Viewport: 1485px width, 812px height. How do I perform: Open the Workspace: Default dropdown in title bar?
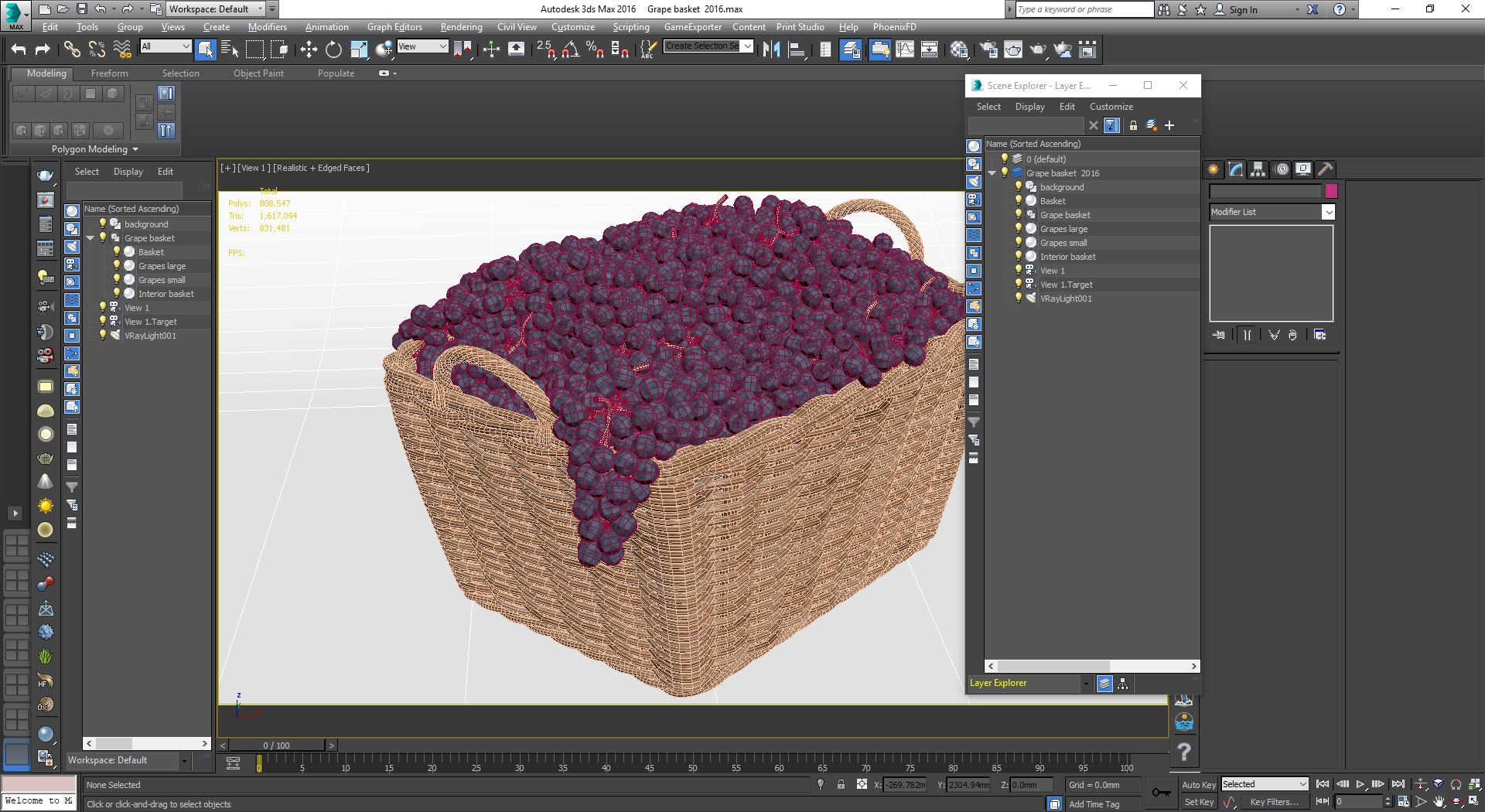point(217,9)
